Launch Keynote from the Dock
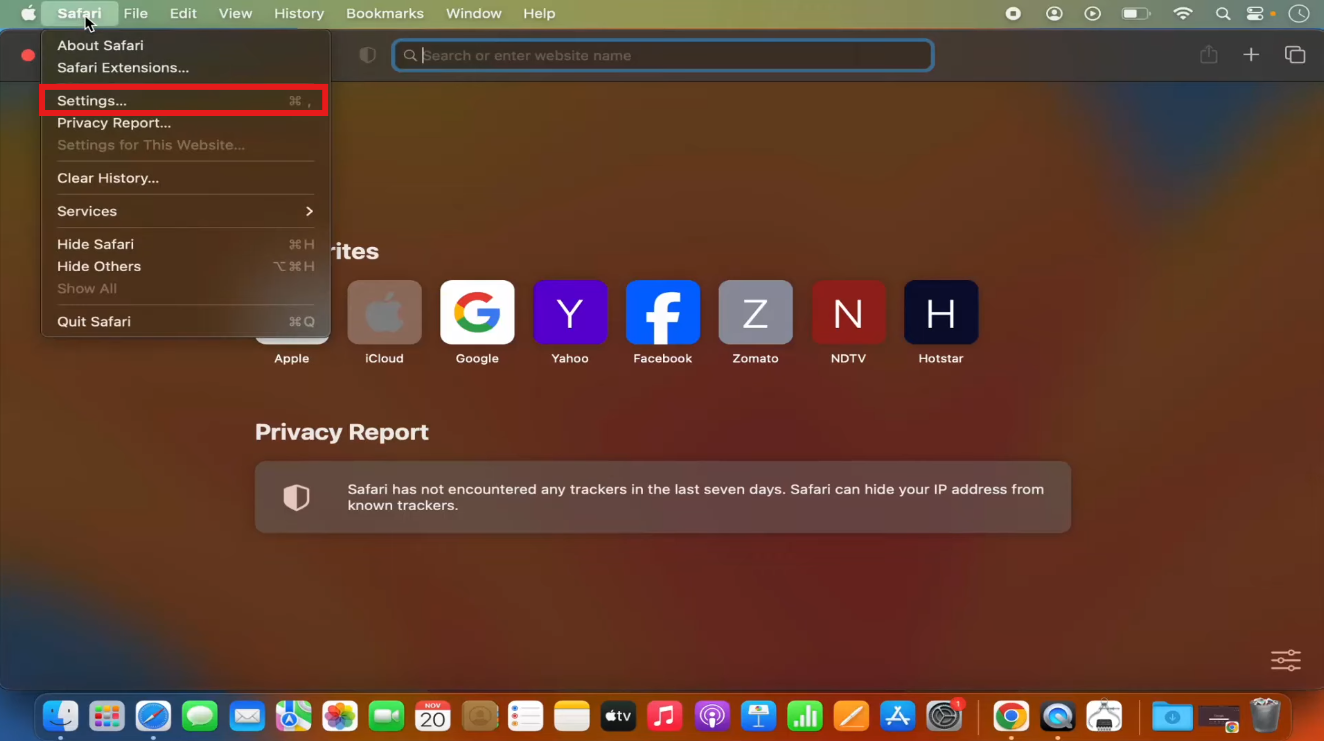This screenshot has height=741, width=1324. click(758, 716)
